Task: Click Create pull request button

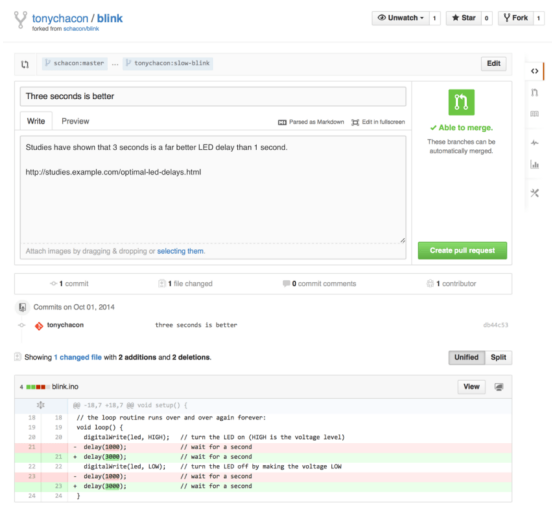Action: (462, 251)
